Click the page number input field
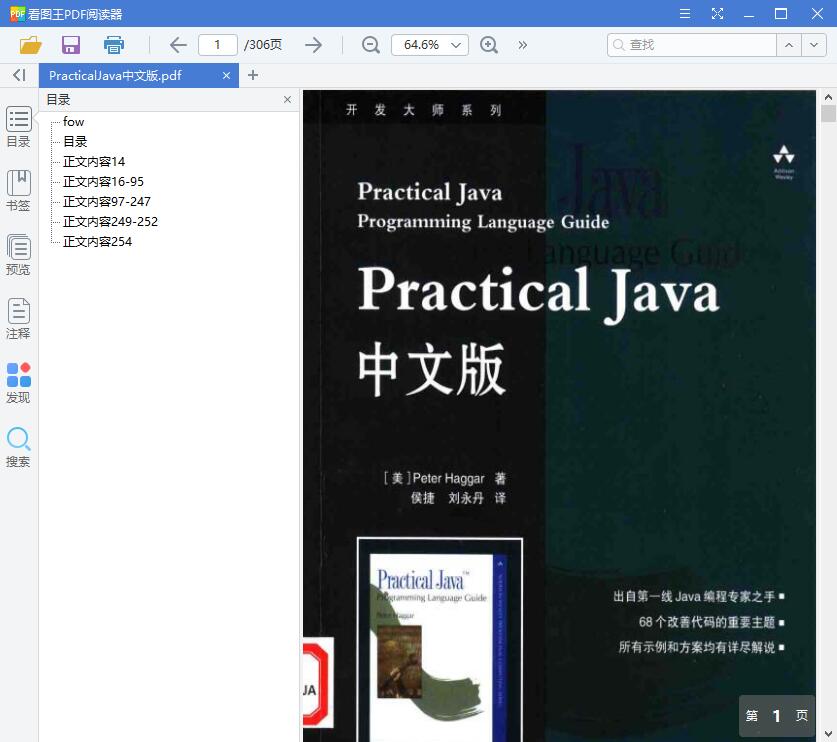The height and width of the screenshot is (742, 837). [x=218, y=45]
